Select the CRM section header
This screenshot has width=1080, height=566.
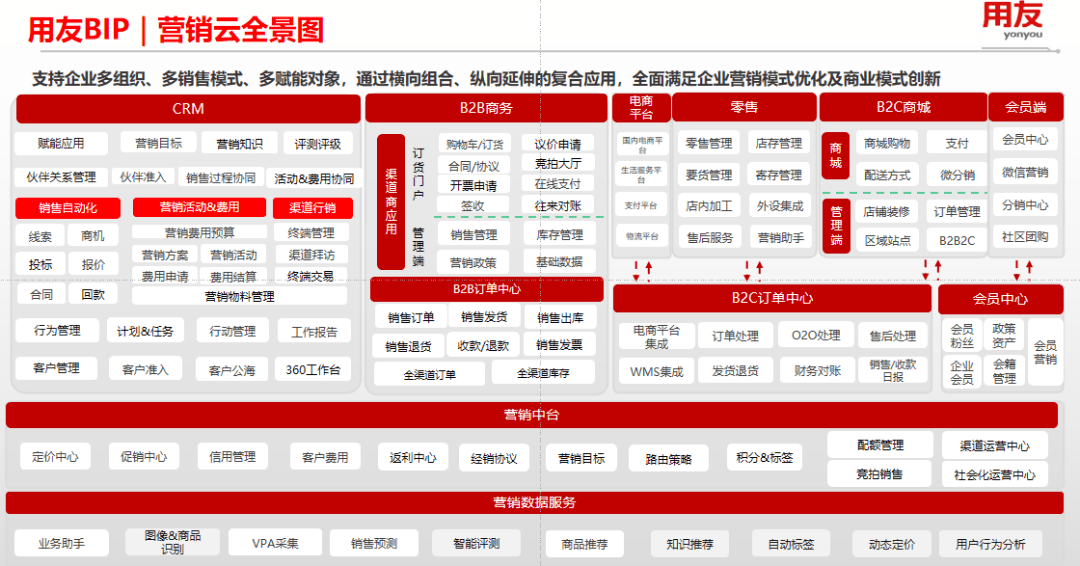tap(187, 109)
